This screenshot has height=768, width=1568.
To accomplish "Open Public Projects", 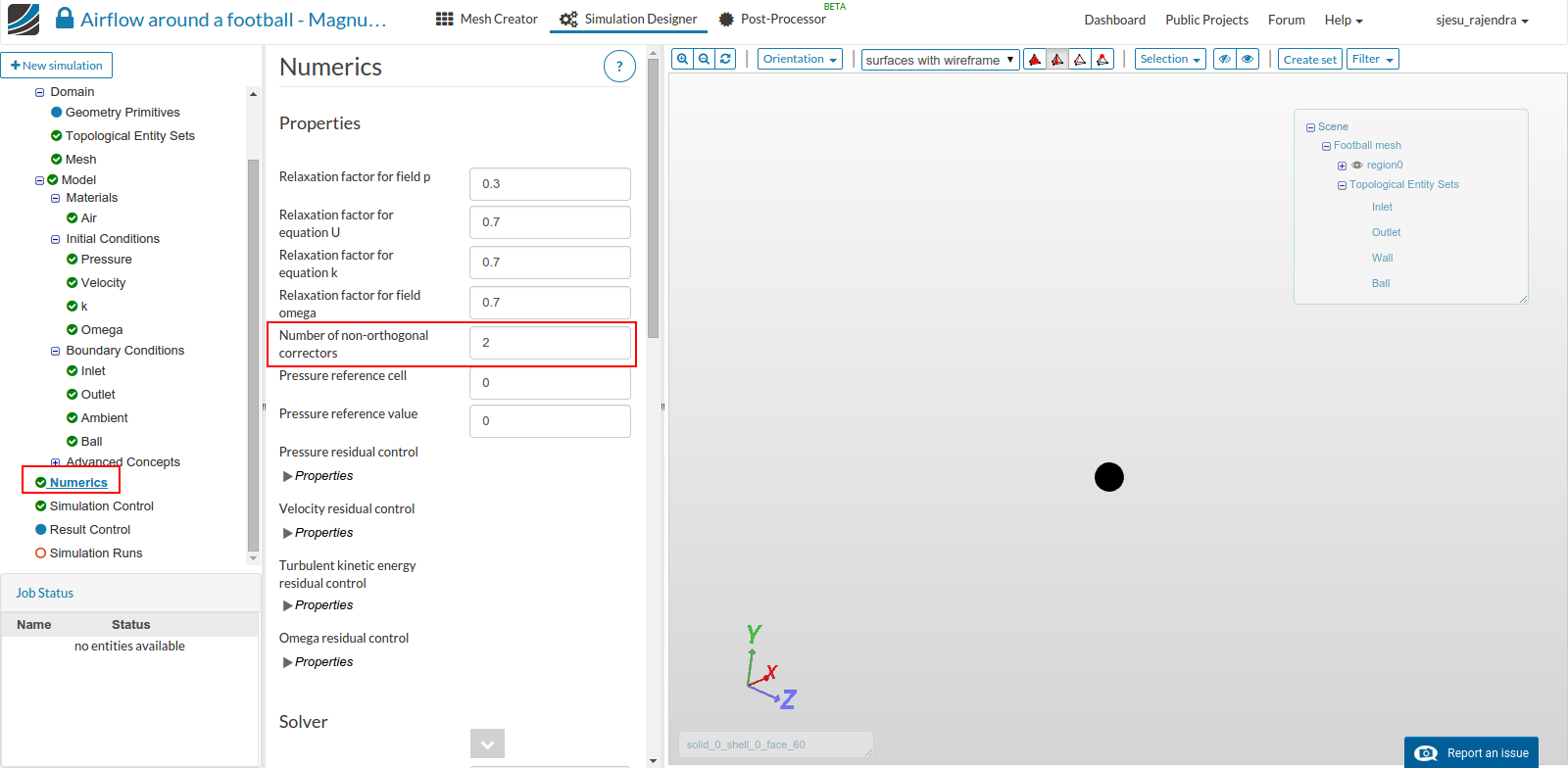I will pyautogui.click(x=1206, y=20).
